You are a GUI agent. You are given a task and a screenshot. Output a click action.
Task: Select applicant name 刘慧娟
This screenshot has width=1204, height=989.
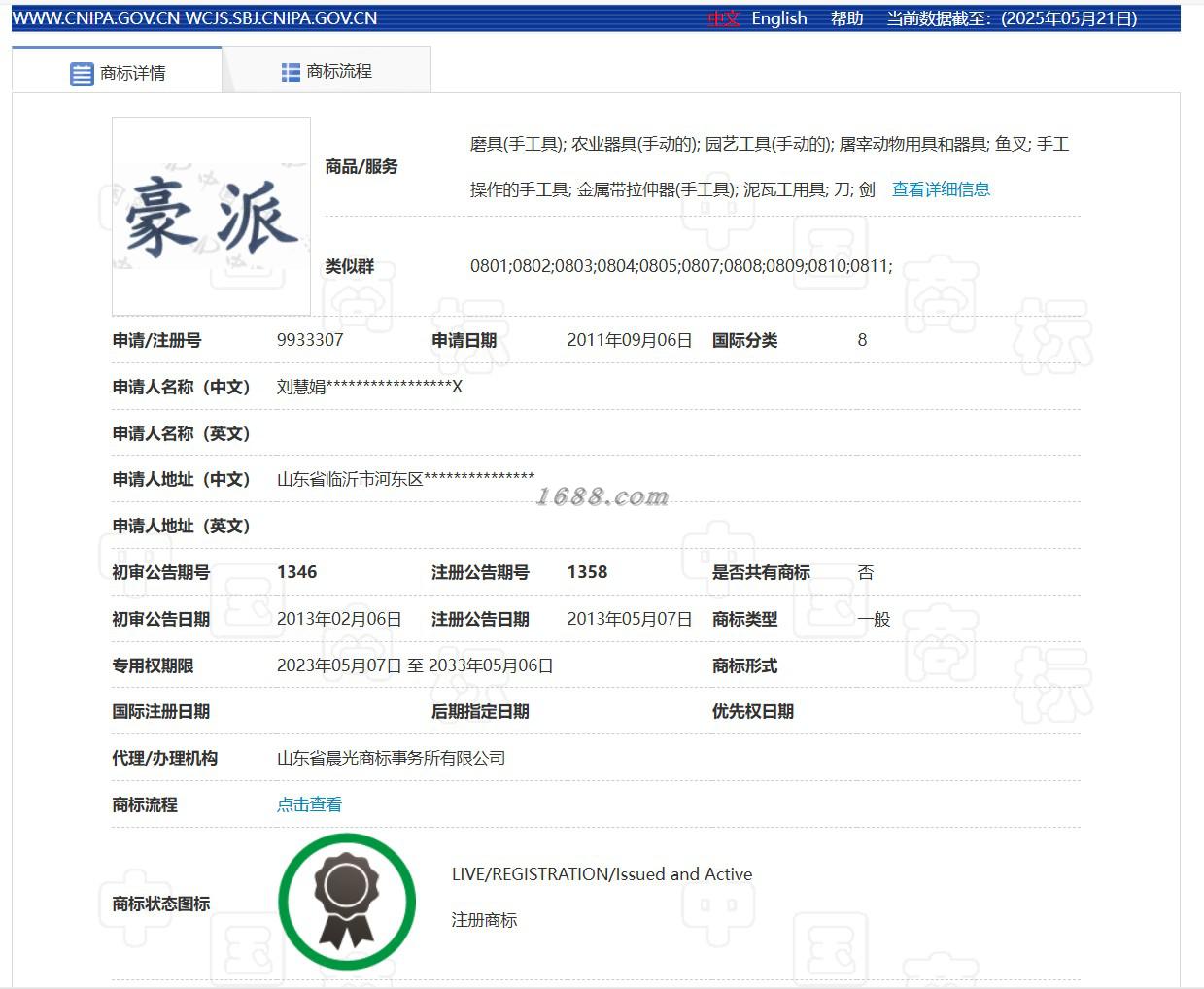click(x=301, y=387)
